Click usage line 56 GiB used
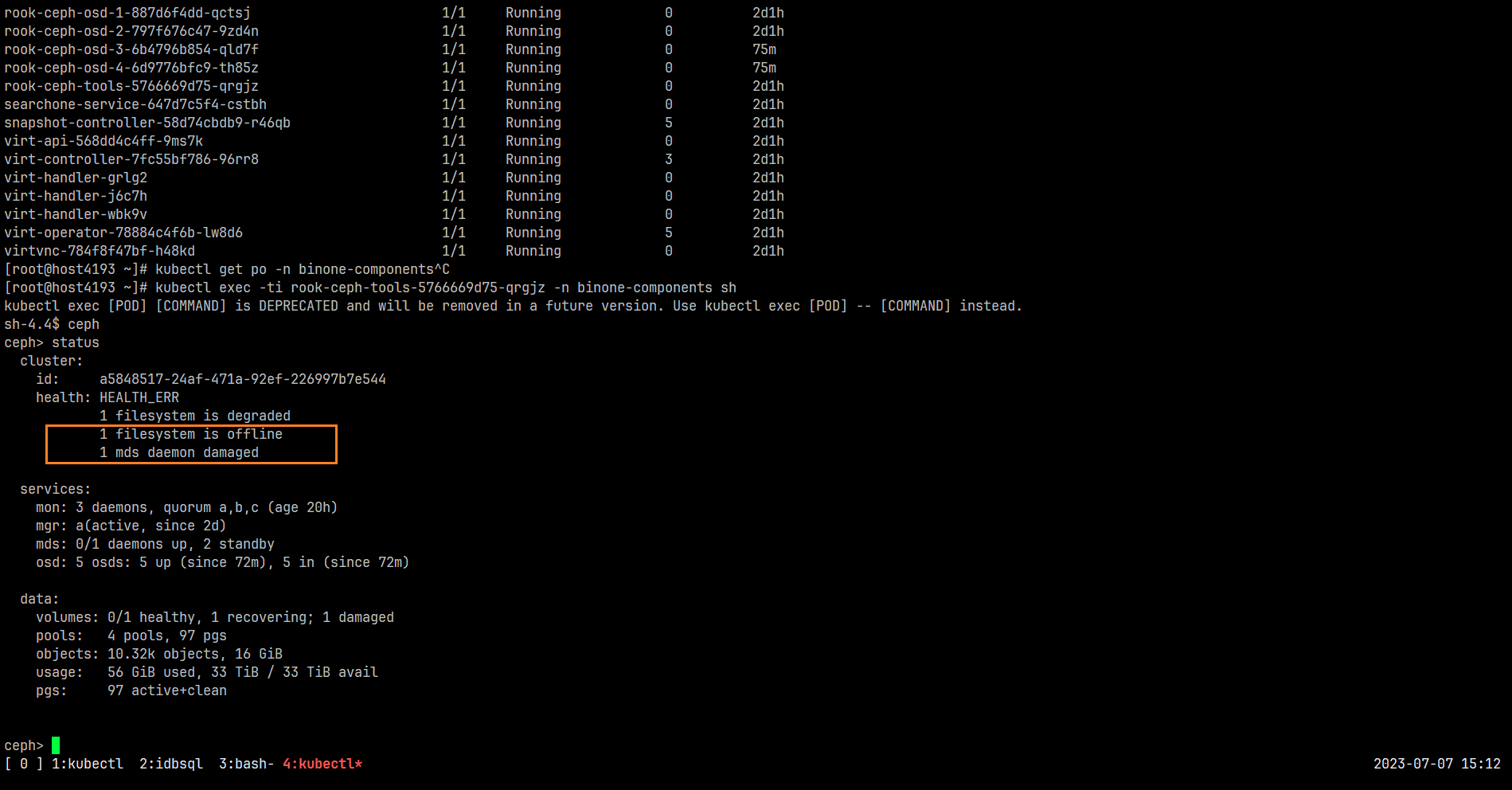The height and width of the screenshot is (790, 1512). [207, 672]
